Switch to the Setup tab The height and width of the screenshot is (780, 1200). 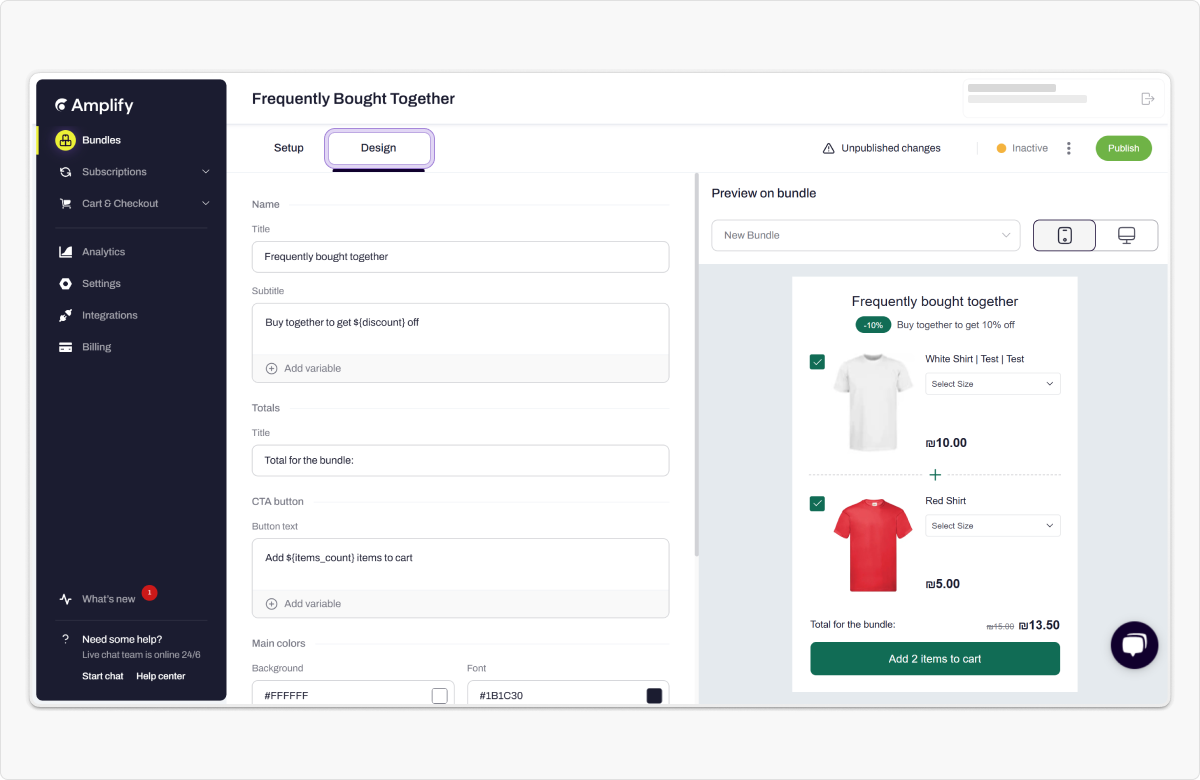[288, 148]
